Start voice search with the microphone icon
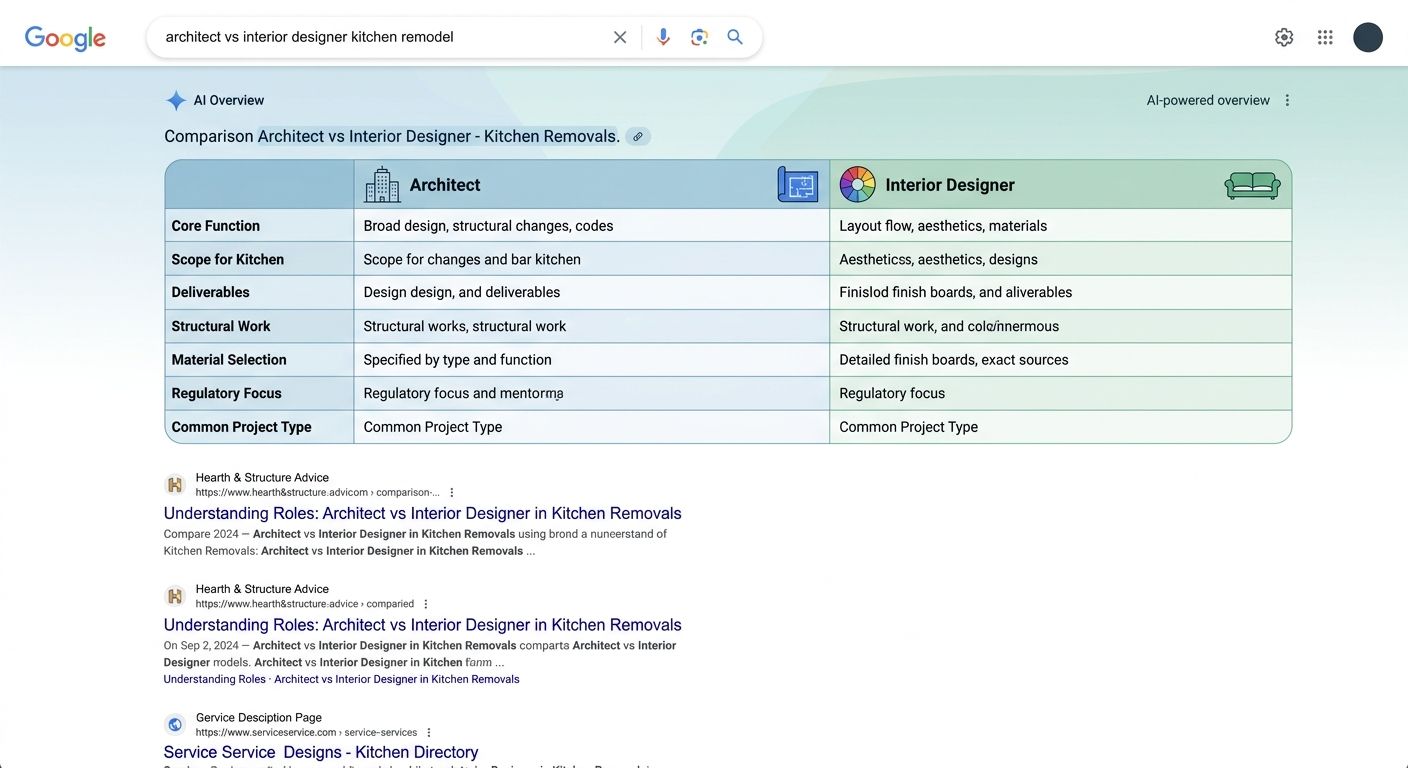The height and width of the screenshot is (768, 1408). pyautogui.click(x=663, y=37)
